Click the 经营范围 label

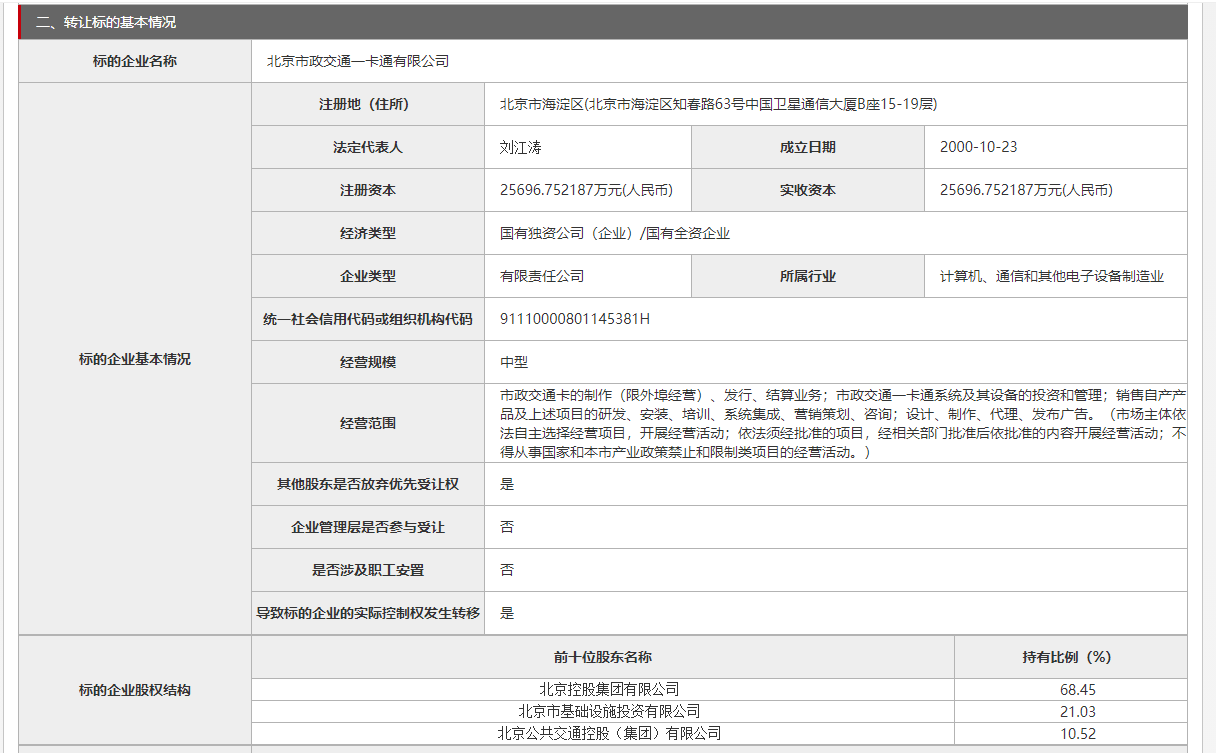368,423
